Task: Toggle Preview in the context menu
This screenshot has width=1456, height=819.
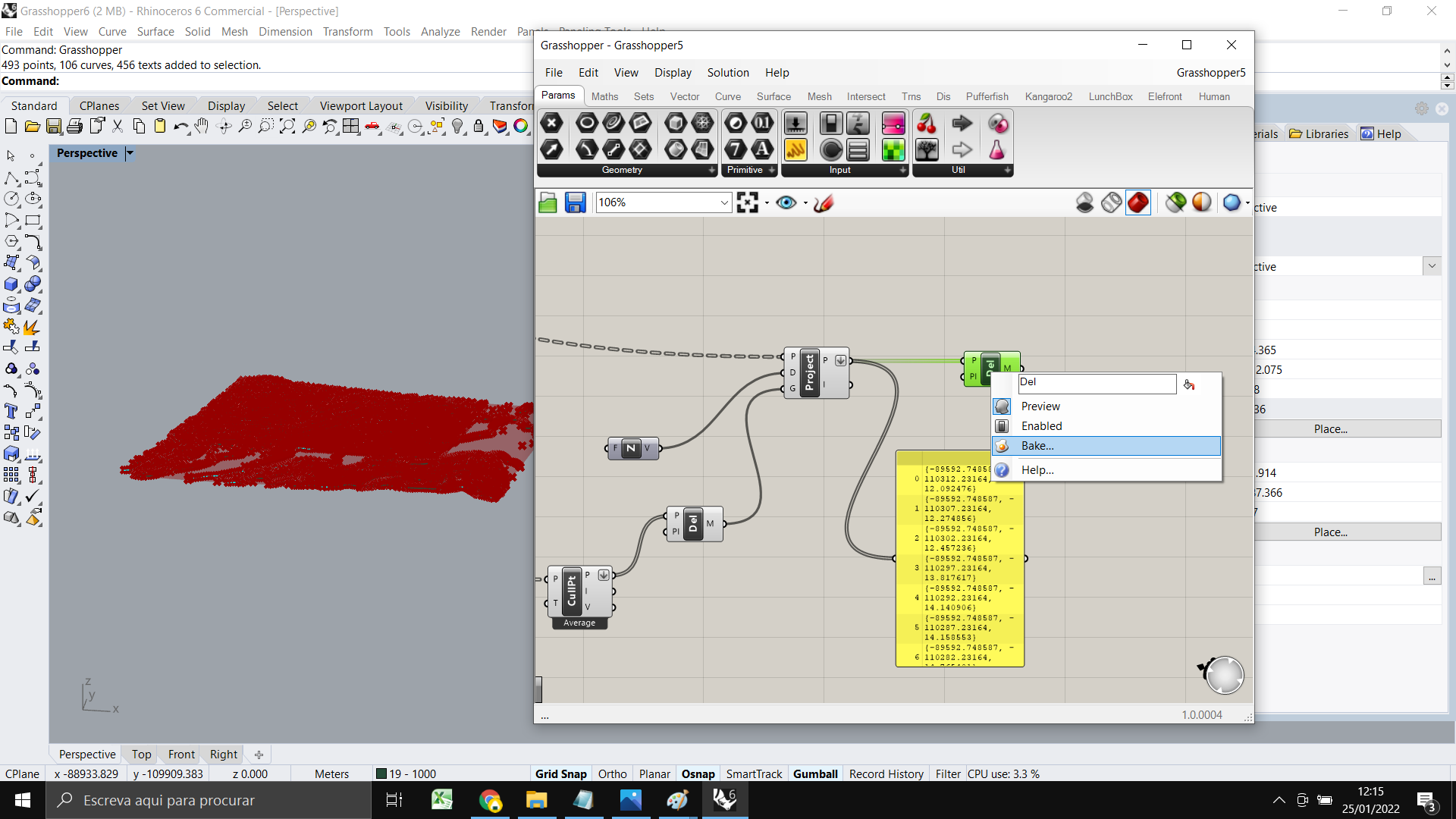Action: [1040, 406]
